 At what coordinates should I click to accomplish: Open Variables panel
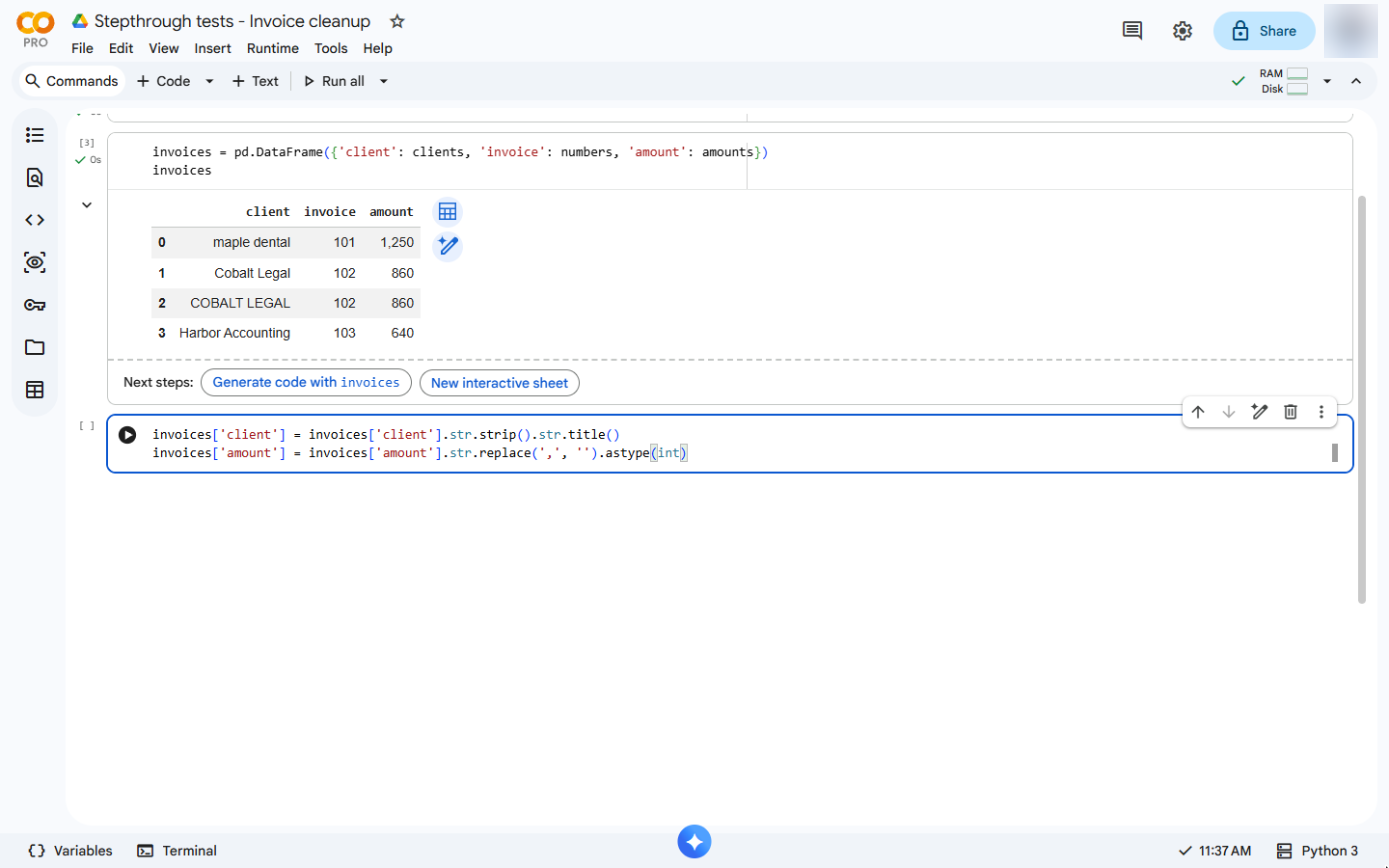click(70, 851)
